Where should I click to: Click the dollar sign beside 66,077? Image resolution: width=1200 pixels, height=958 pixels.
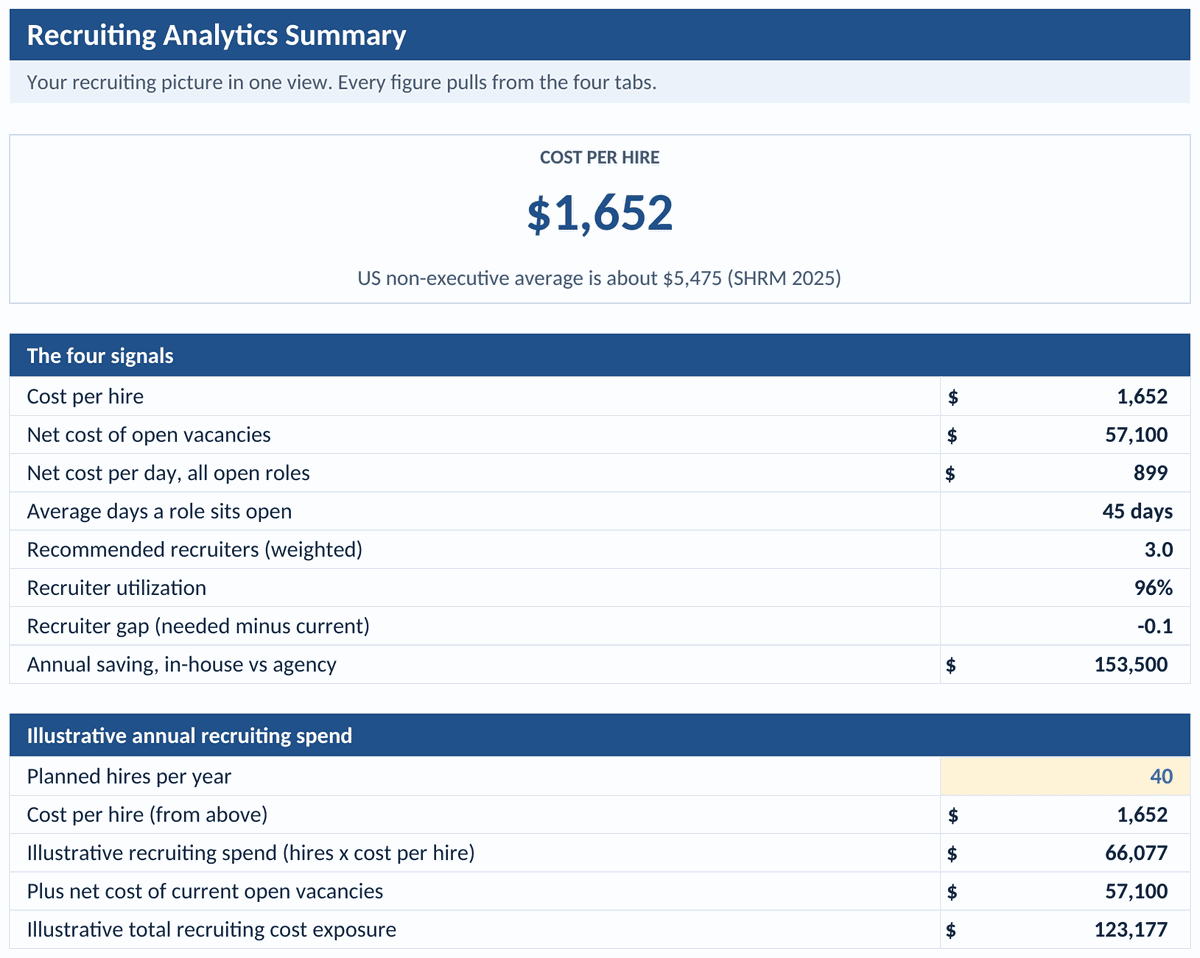click(952, 854)
